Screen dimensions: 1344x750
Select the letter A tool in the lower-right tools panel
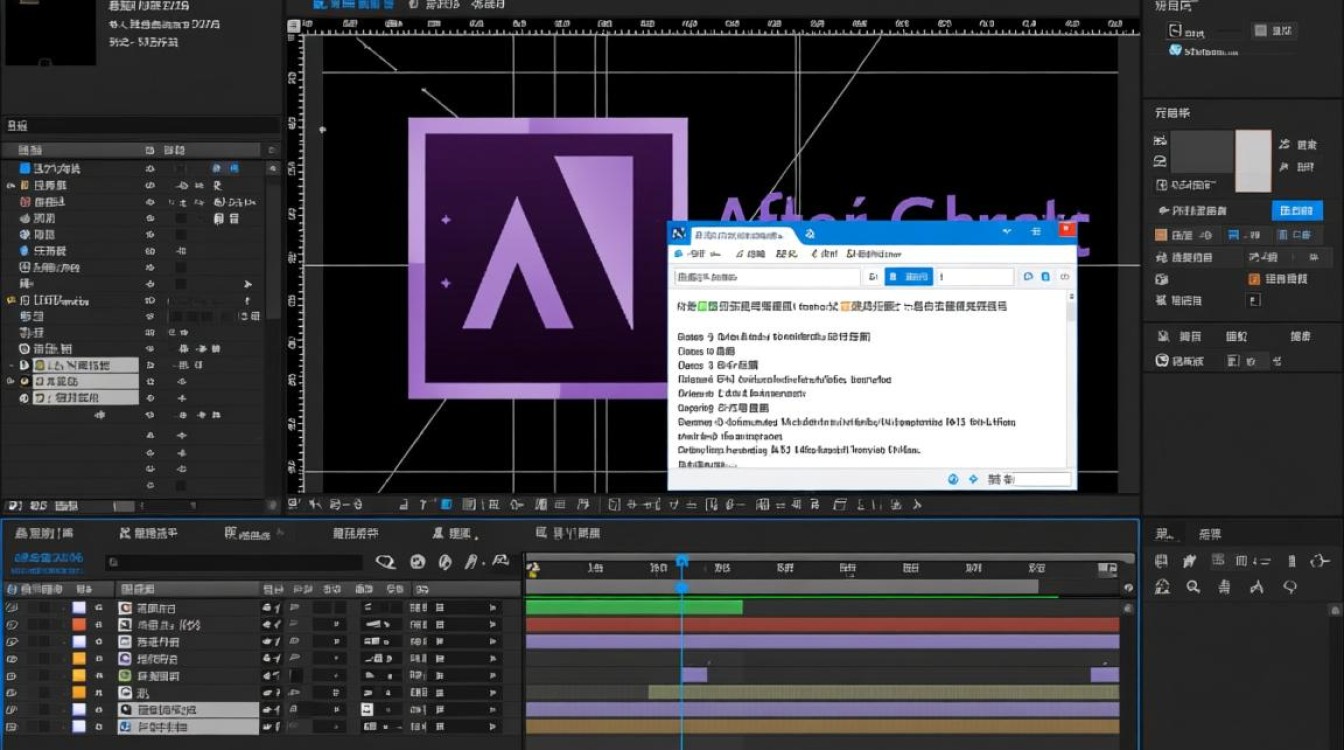point(1259,587)
